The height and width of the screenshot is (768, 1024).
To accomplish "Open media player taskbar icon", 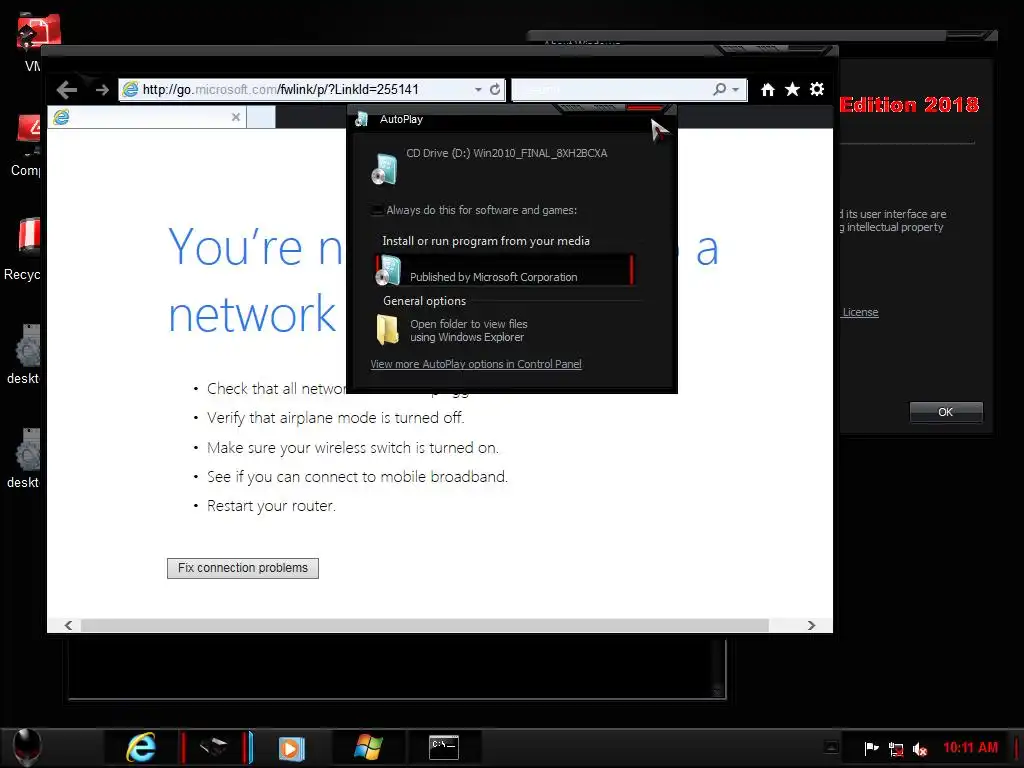I will [x=291, y=748].
